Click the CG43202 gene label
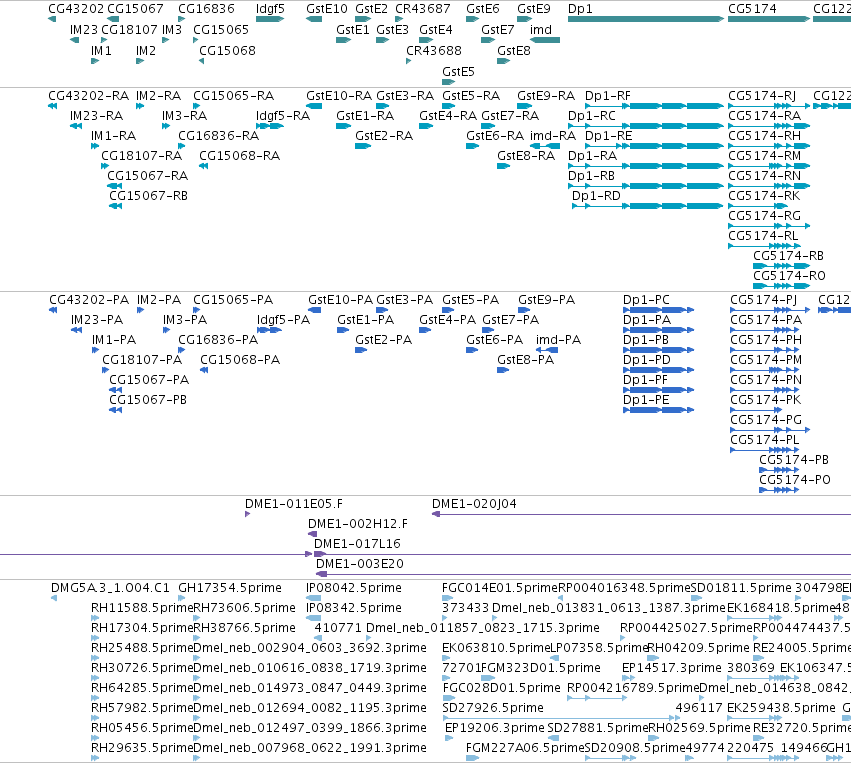This screenshot has height=763, width=851. coord(76,9)
